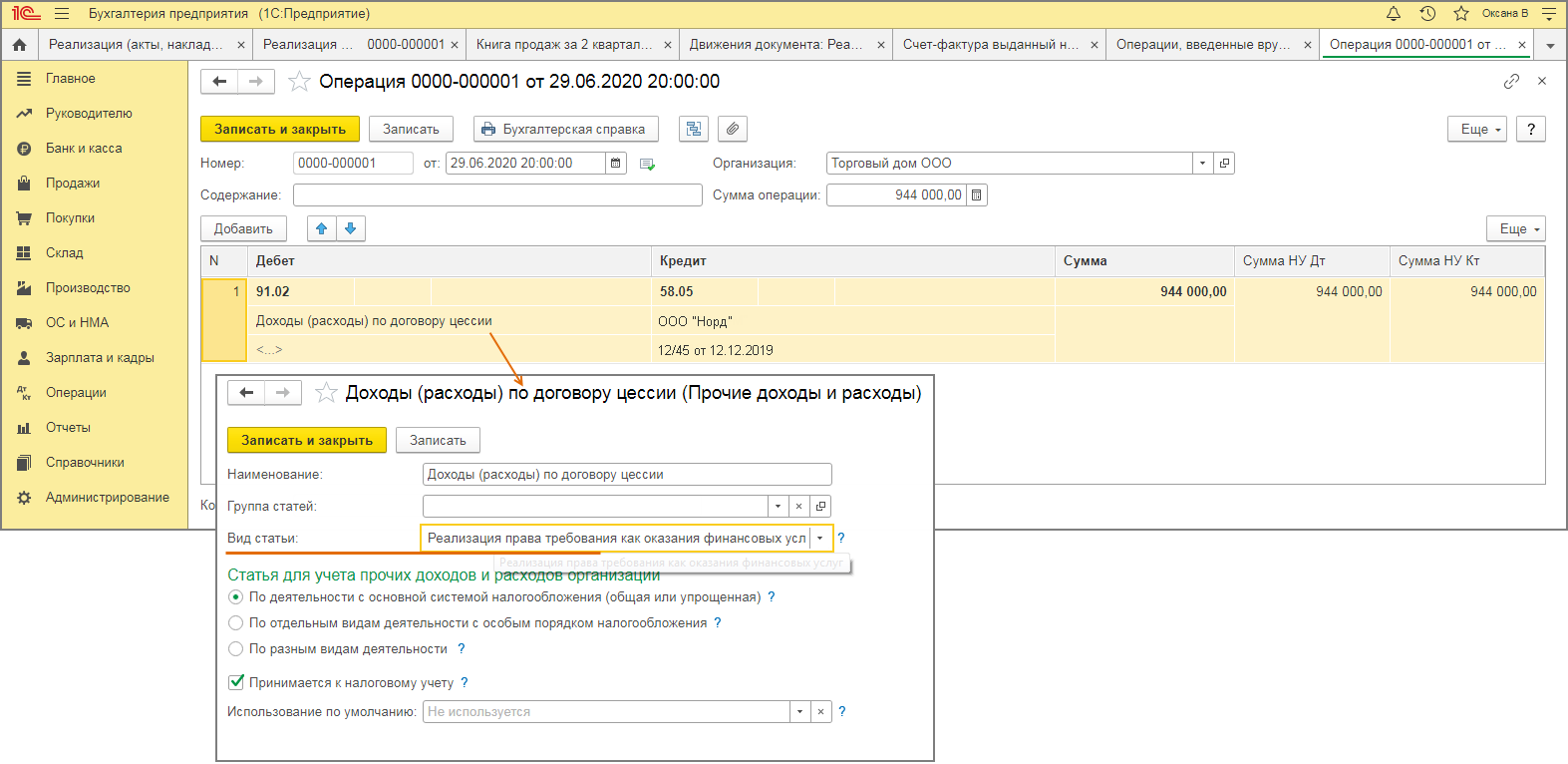Select credit account cell 58.05
This screenshot has width=1568, height=764.
click(x=705, y=292)
